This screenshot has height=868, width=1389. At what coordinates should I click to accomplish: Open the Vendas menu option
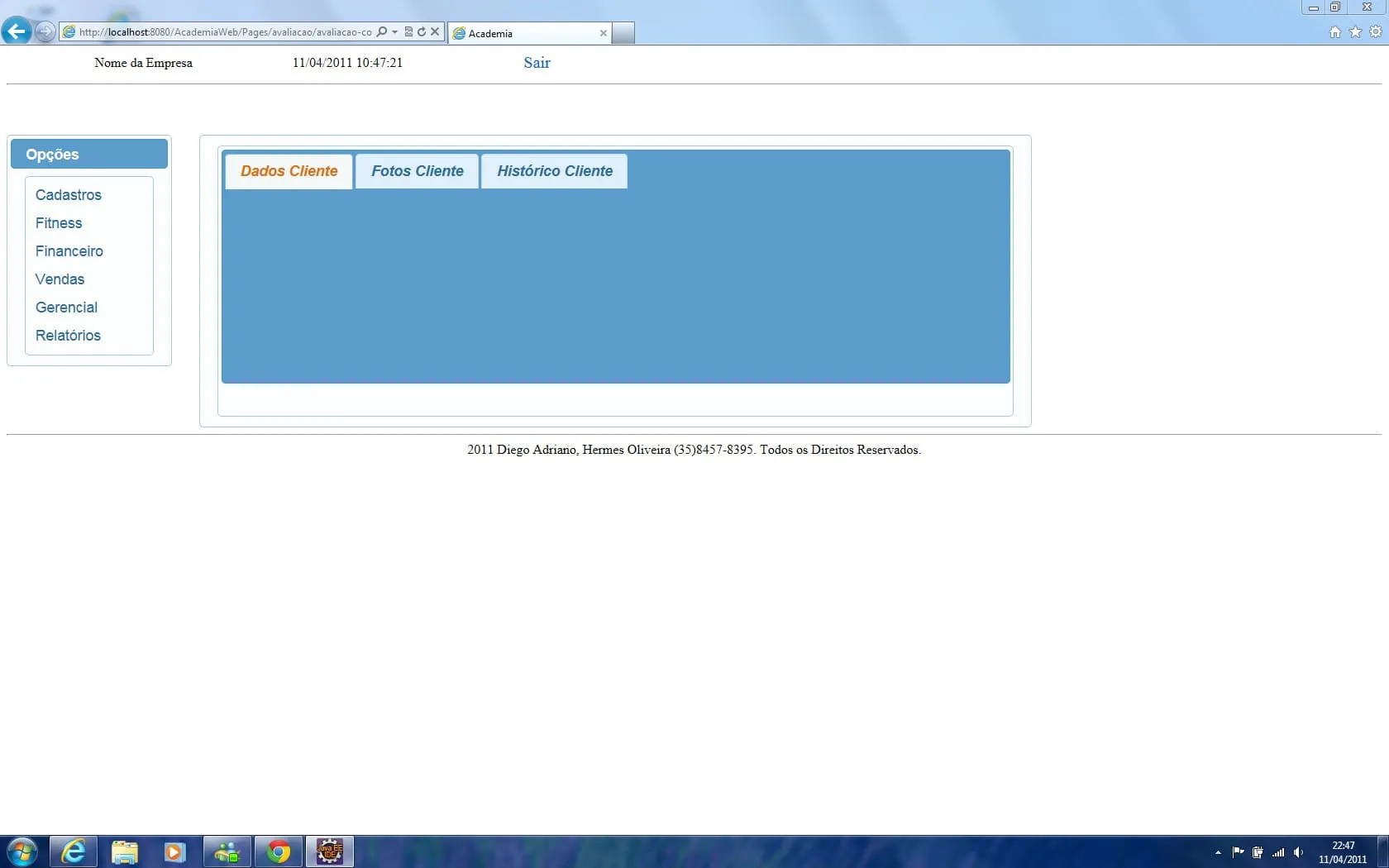pos(60,279)
